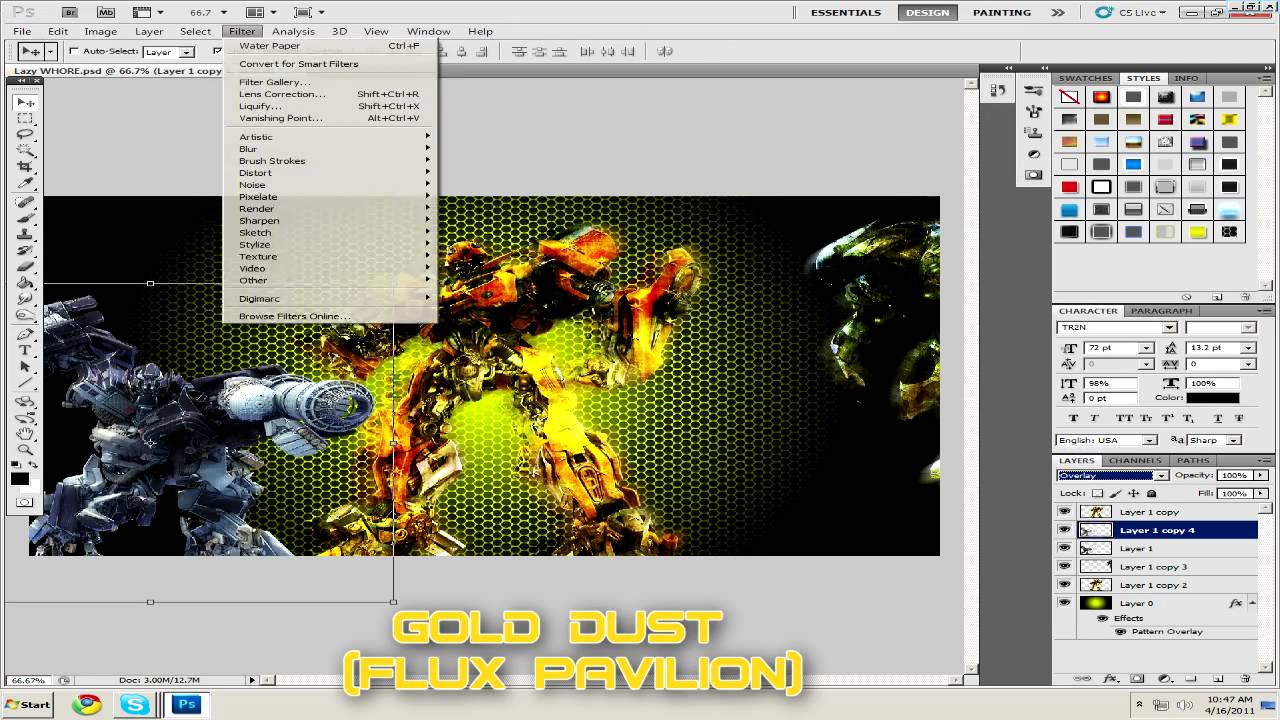
Task: Select the Hand tool
Action: tap(26, 434)
